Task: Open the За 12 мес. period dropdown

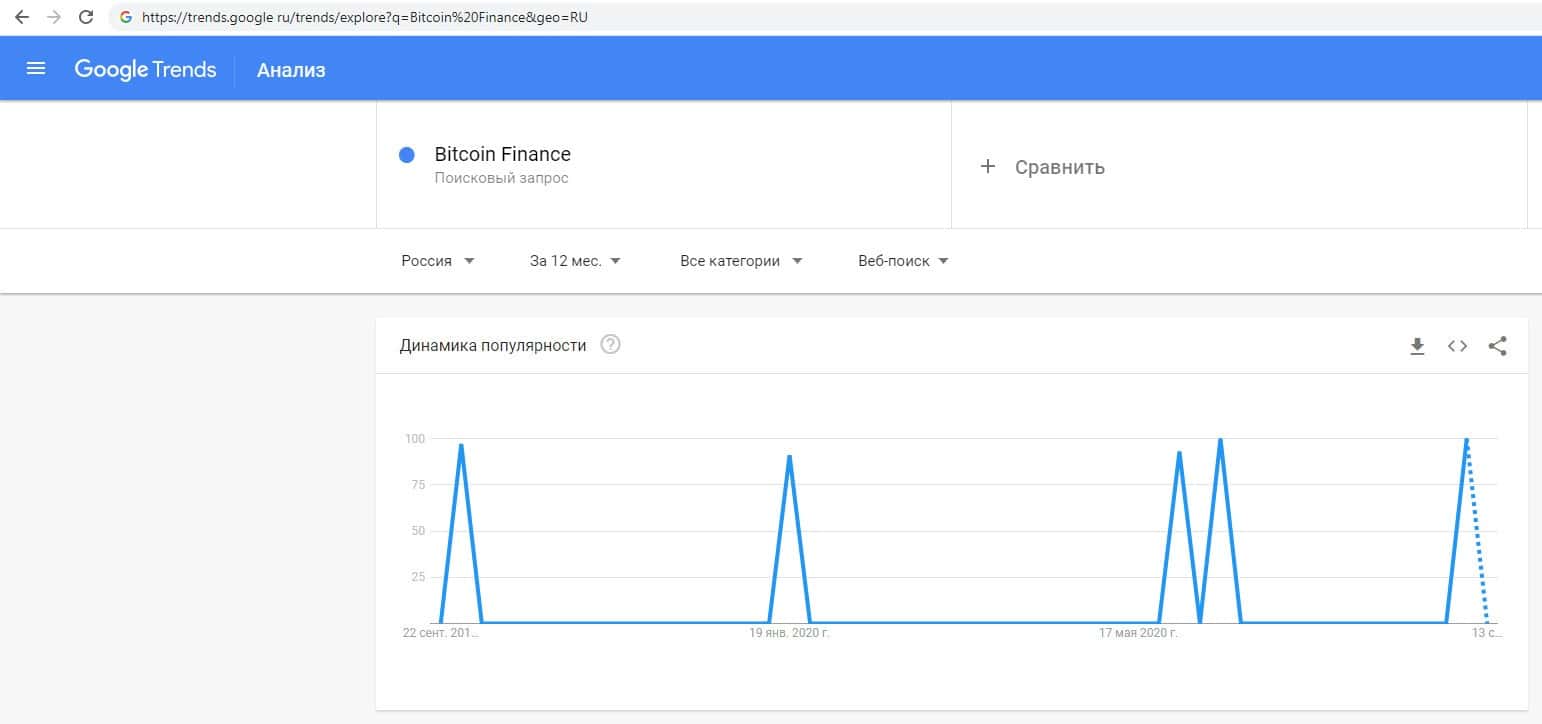Action: click(x=575, y=261)
